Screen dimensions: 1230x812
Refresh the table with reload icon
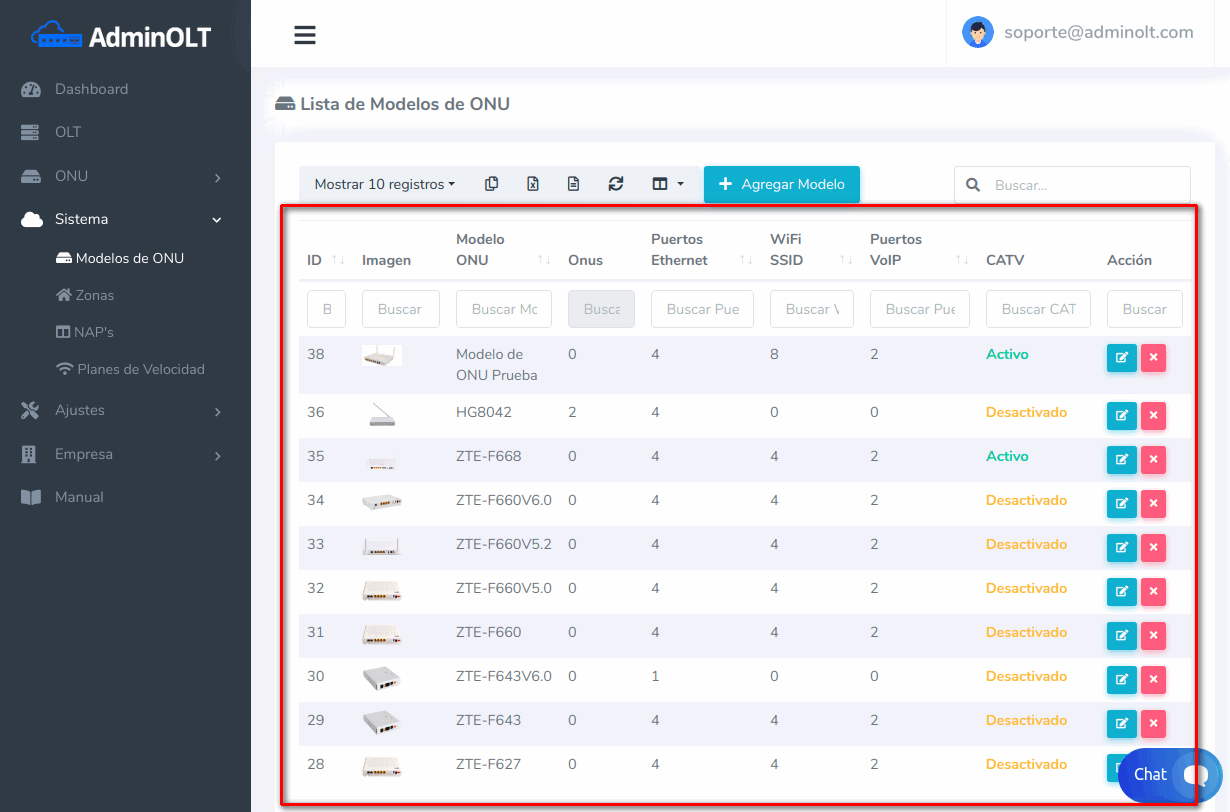pyautogui.click(x=616, y=184)
